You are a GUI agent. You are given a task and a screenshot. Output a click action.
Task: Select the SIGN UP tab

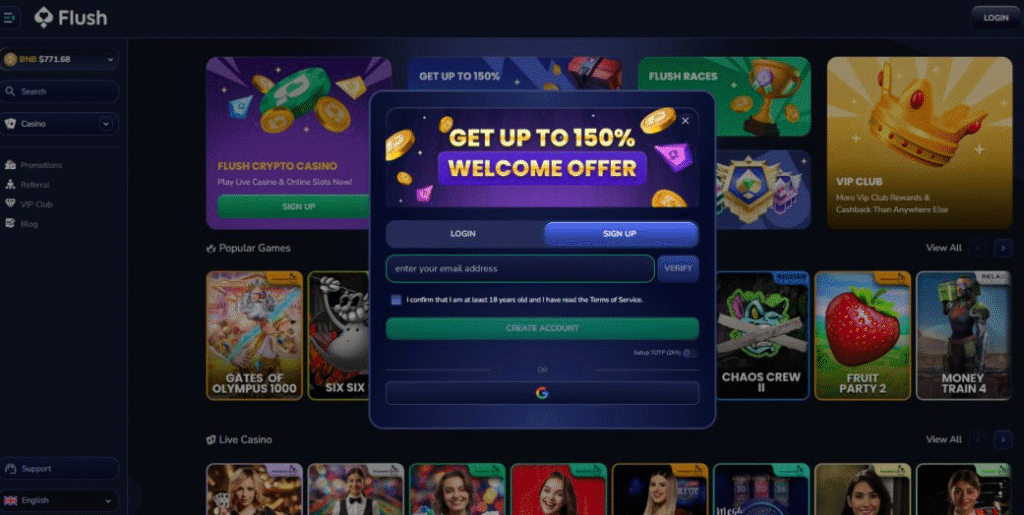pyautogui.click(x=620, y=234)
